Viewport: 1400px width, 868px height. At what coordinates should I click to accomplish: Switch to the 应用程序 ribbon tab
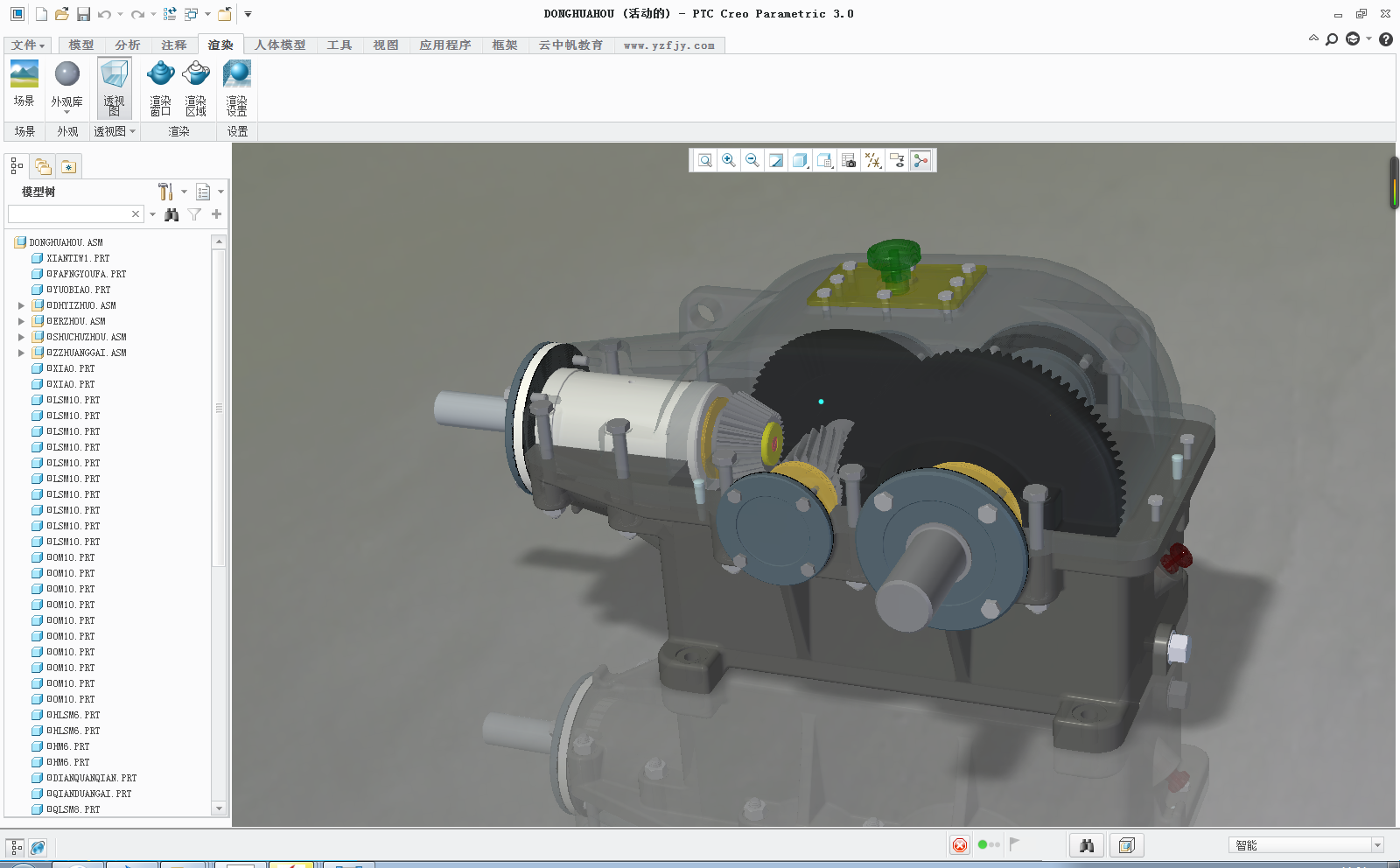tap(445, 45)
